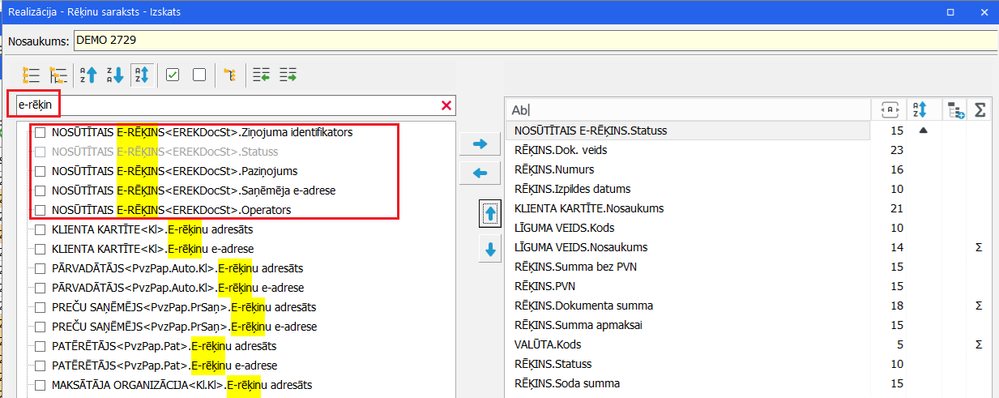Click the single tree branch icon in toolbar
This screenshot has height=398, width=999.
coord(231,75)
